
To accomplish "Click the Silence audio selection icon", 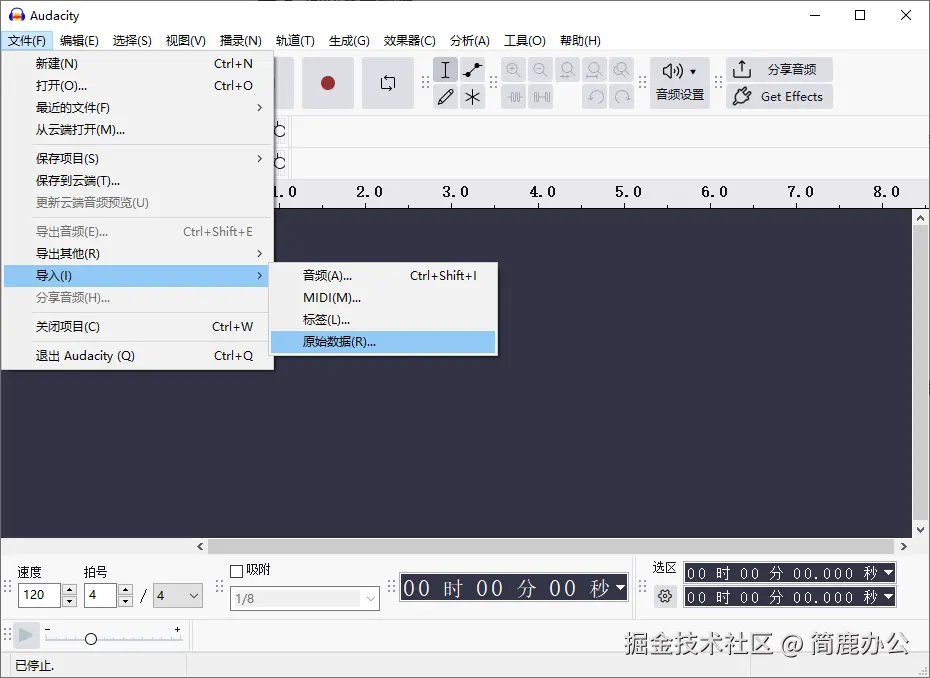I will coord(540,97).
